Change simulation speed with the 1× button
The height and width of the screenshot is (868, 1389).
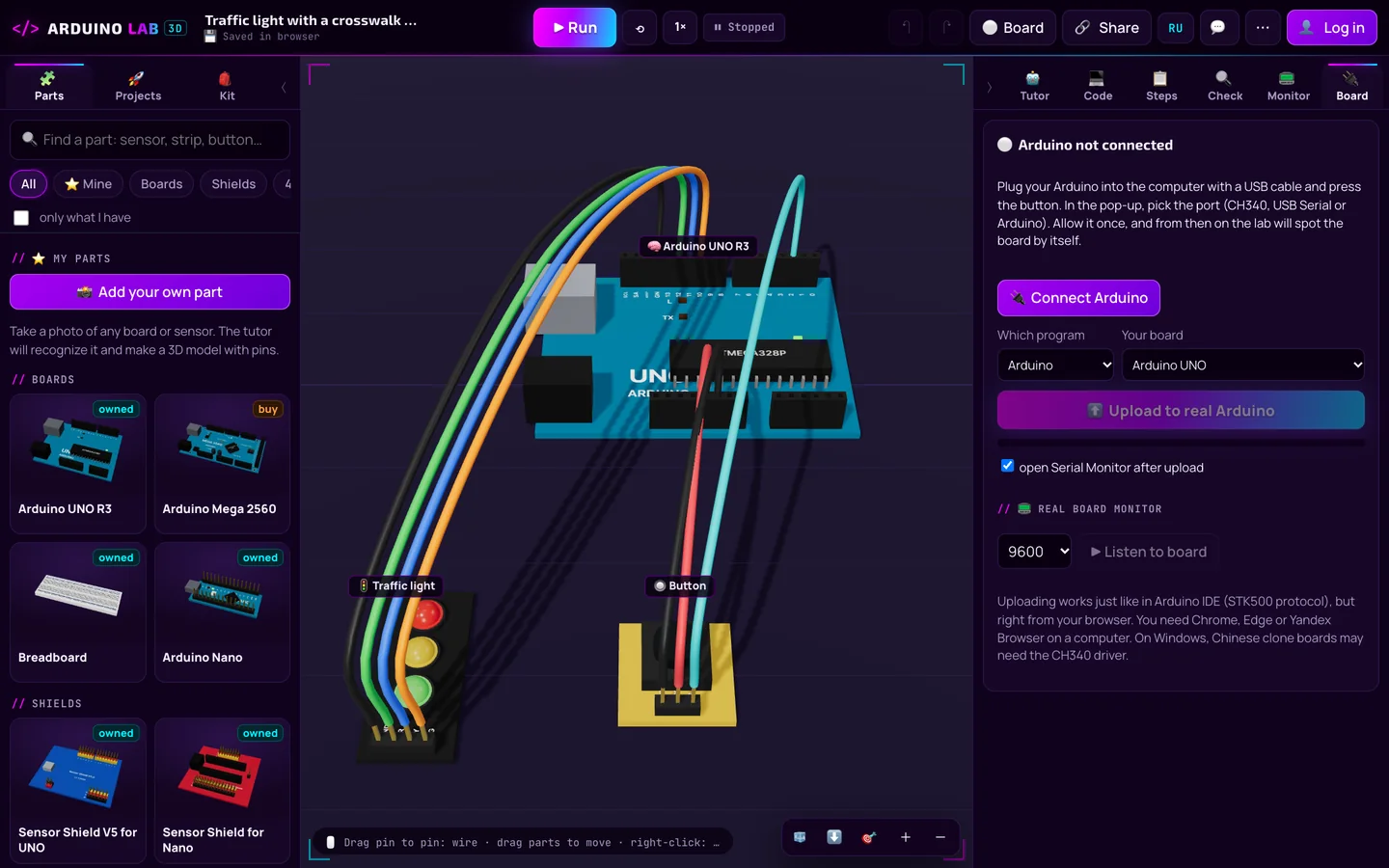(x=680, y=28)
